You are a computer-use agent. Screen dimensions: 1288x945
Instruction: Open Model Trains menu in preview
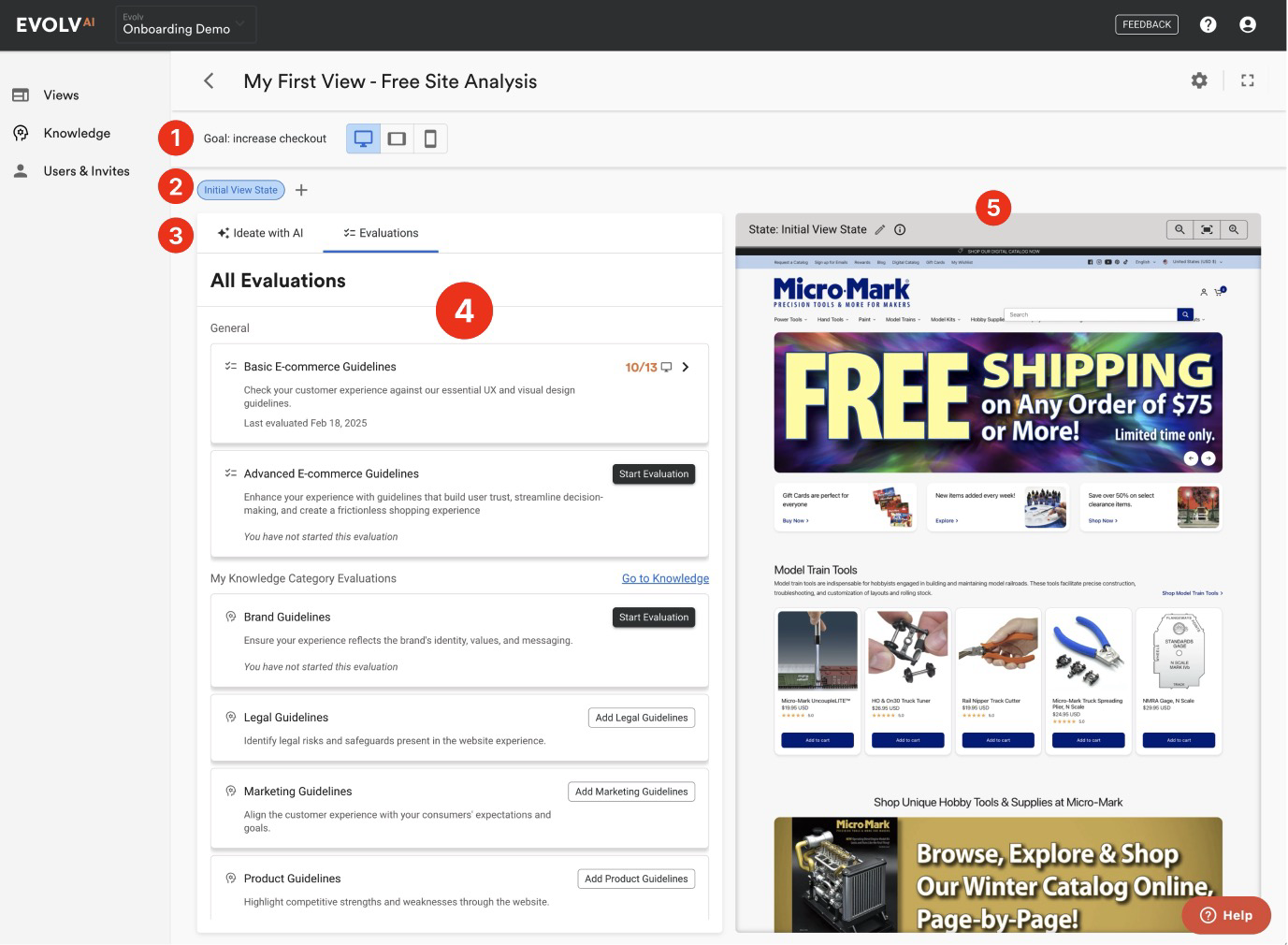(903, 320)
